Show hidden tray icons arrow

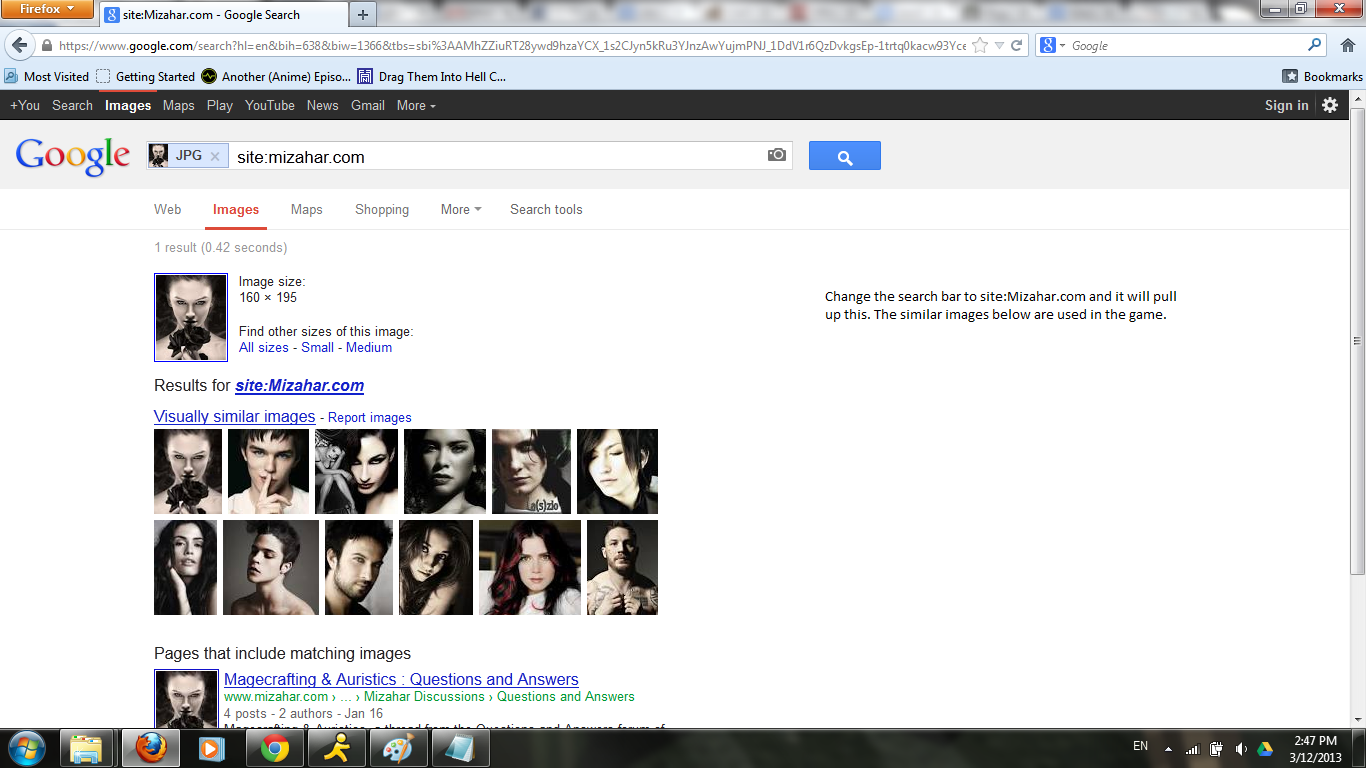pyautogui.click(x=1168, y=748)
